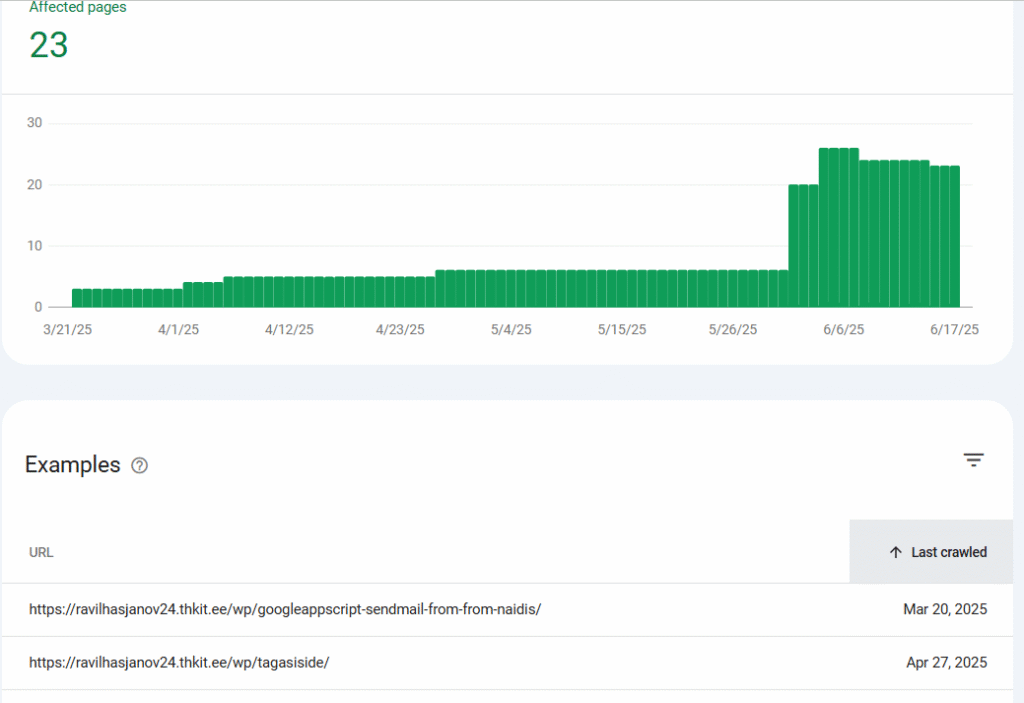
Task: Click the 5/4/25 axis date label
Action: click(511, 329)
